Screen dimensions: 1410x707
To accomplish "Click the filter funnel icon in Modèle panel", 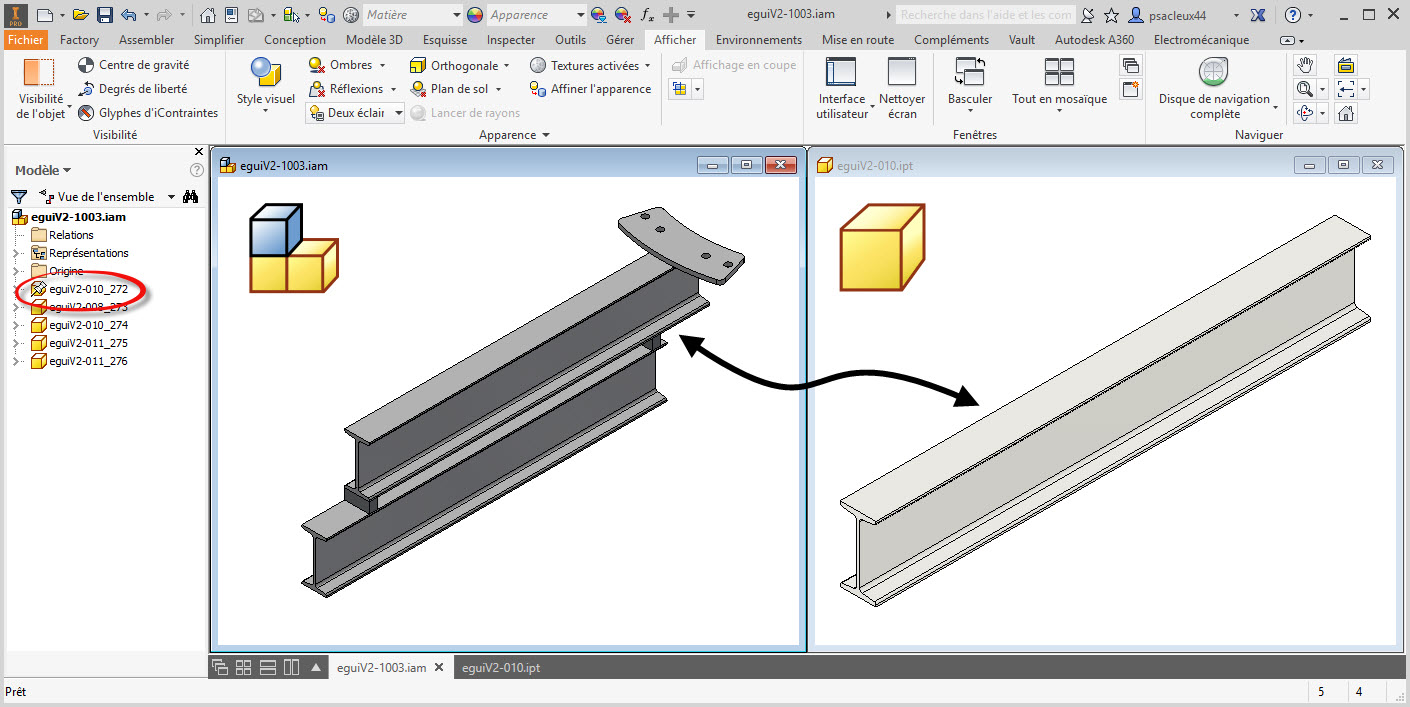I will click(18, 197).
